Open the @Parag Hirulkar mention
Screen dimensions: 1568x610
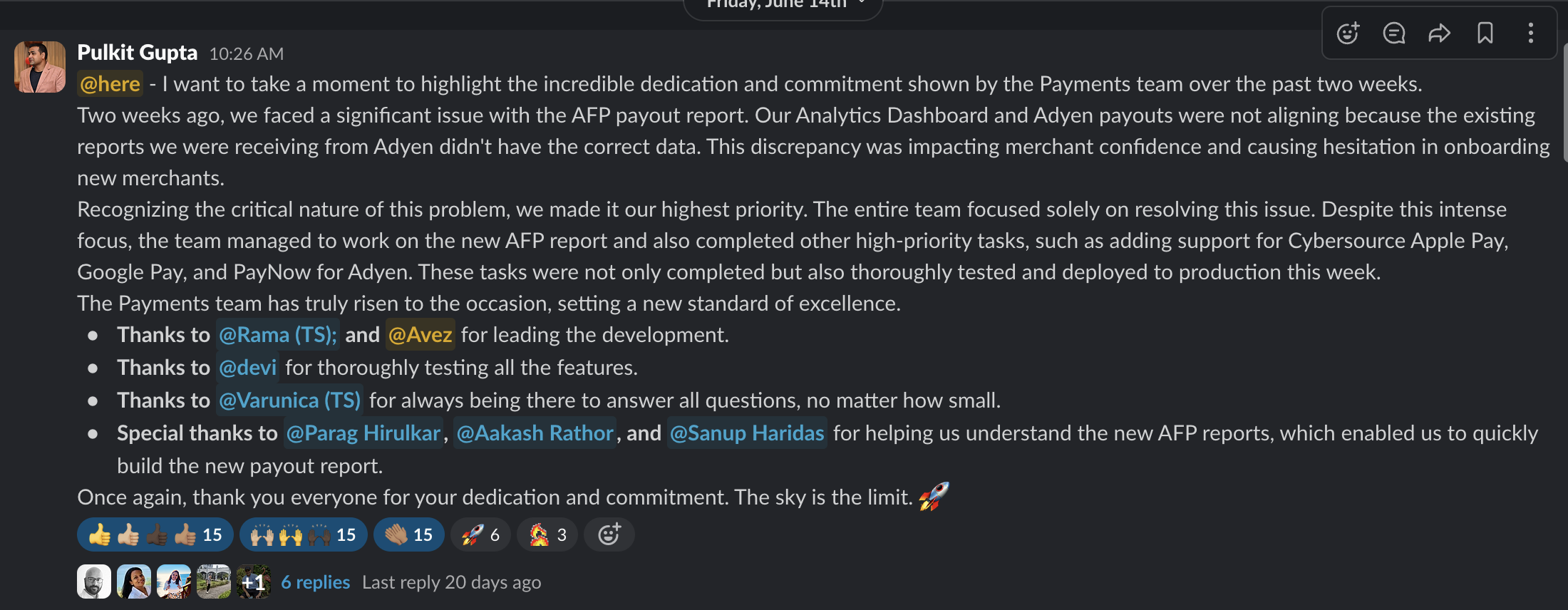coord(363,433)
